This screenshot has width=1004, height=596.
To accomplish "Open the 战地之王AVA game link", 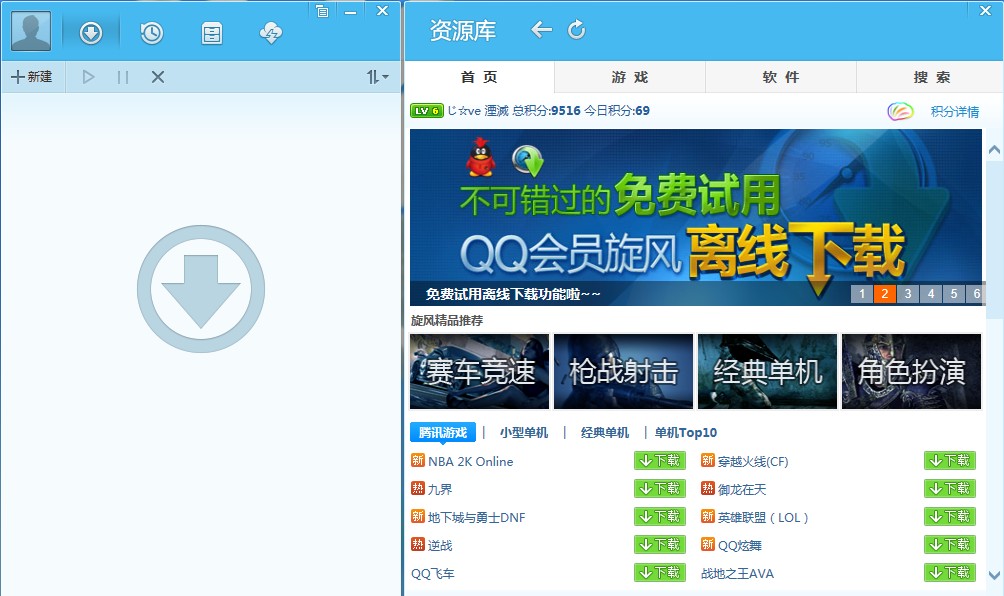I will (737, 574).
